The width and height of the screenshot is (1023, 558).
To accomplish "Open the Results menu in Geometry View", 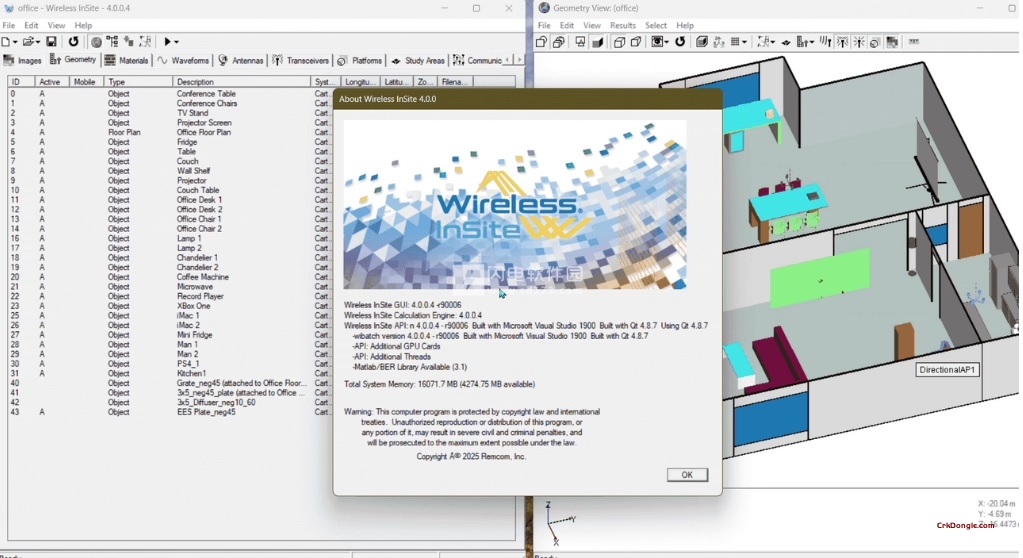I will [x=622, y=25].
